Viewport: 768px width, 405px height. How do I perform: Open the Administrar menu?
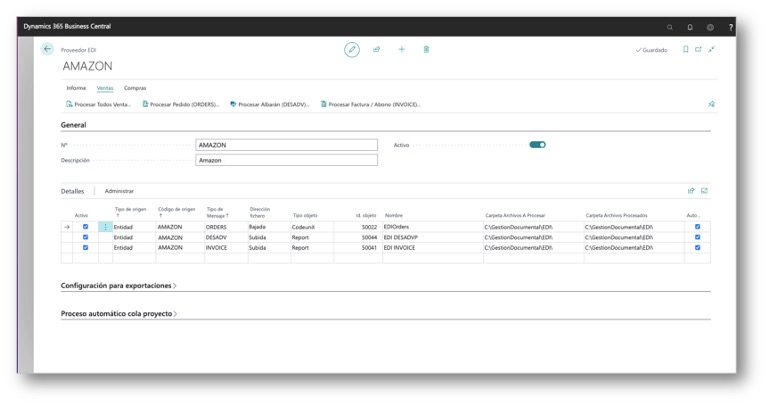click(119, 191)
